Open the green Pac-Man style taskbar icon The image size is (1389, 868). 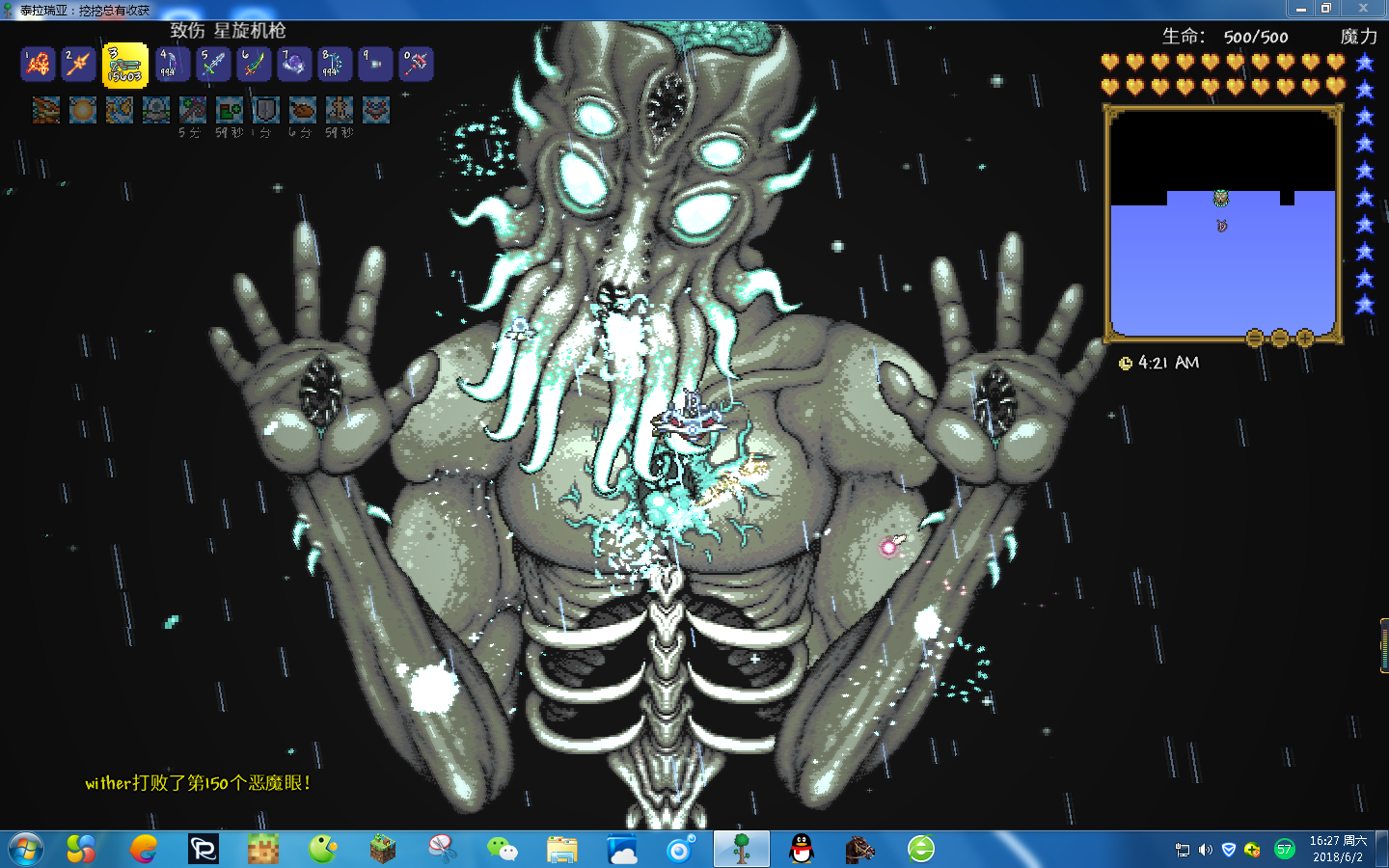[x=323, y=850]
